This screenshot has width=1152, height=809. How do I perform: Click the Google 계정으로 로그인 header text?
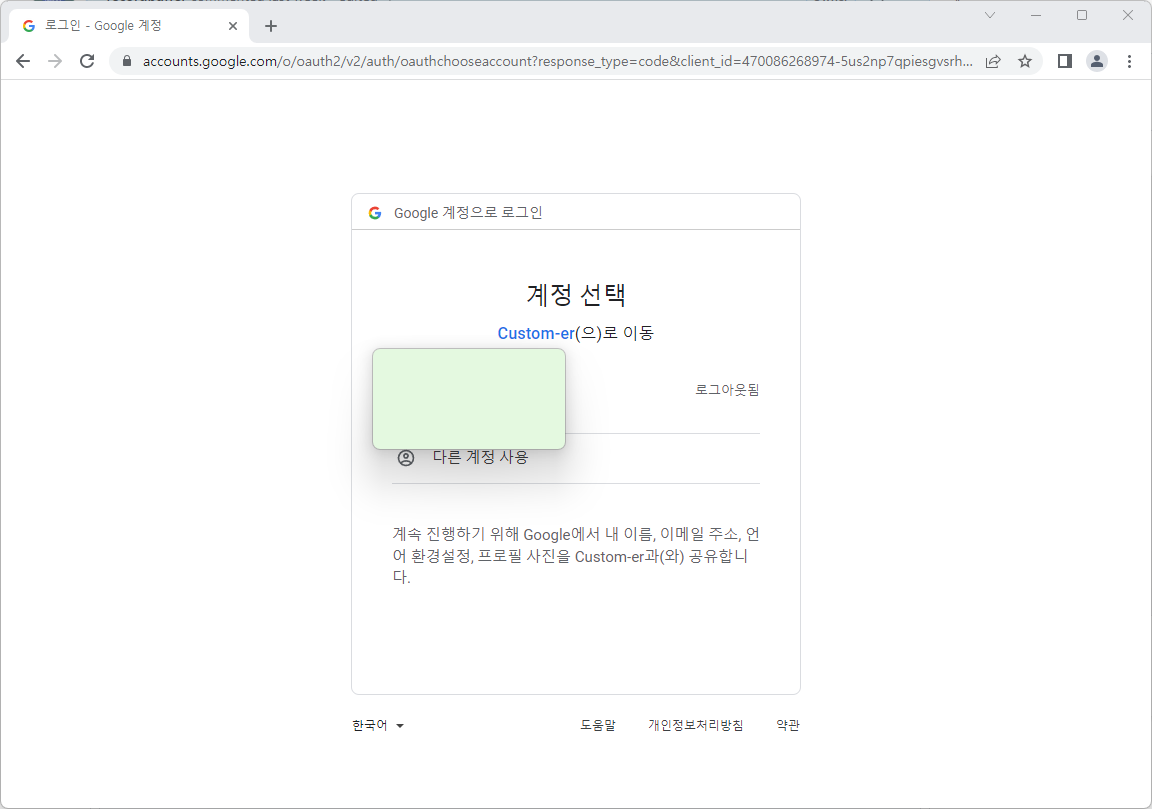468,213
